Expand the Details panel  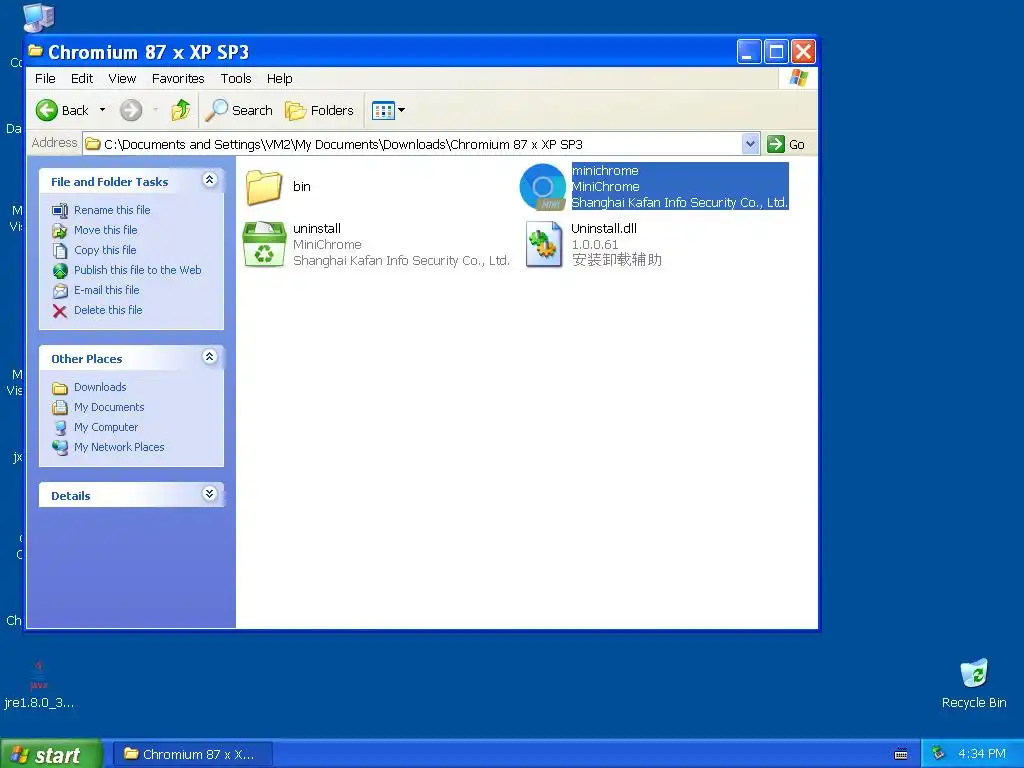click(210, 494)
